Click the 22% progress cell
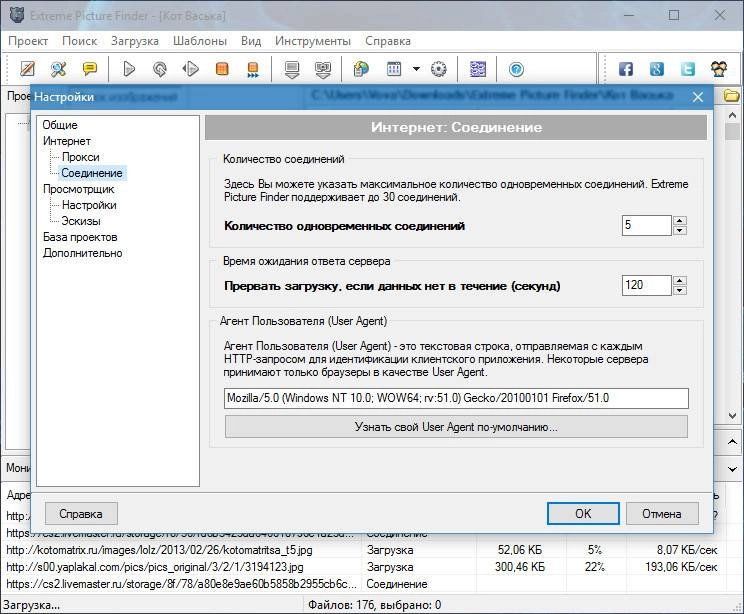Screen dimensions: 744x614 coord(595,567)
